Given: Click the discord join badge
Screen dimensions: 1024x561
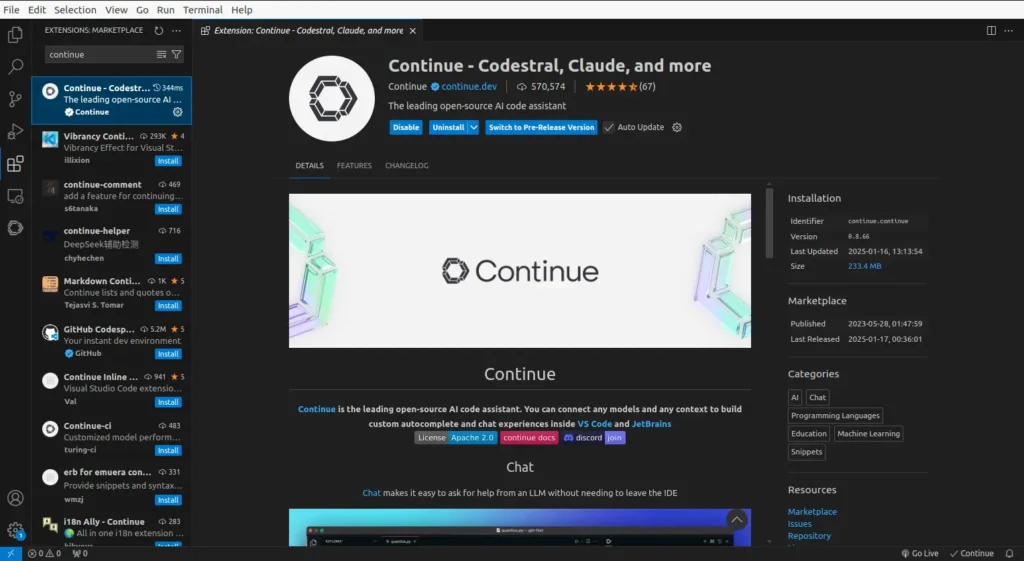Looking at the screenshot, I should [593, 438].
